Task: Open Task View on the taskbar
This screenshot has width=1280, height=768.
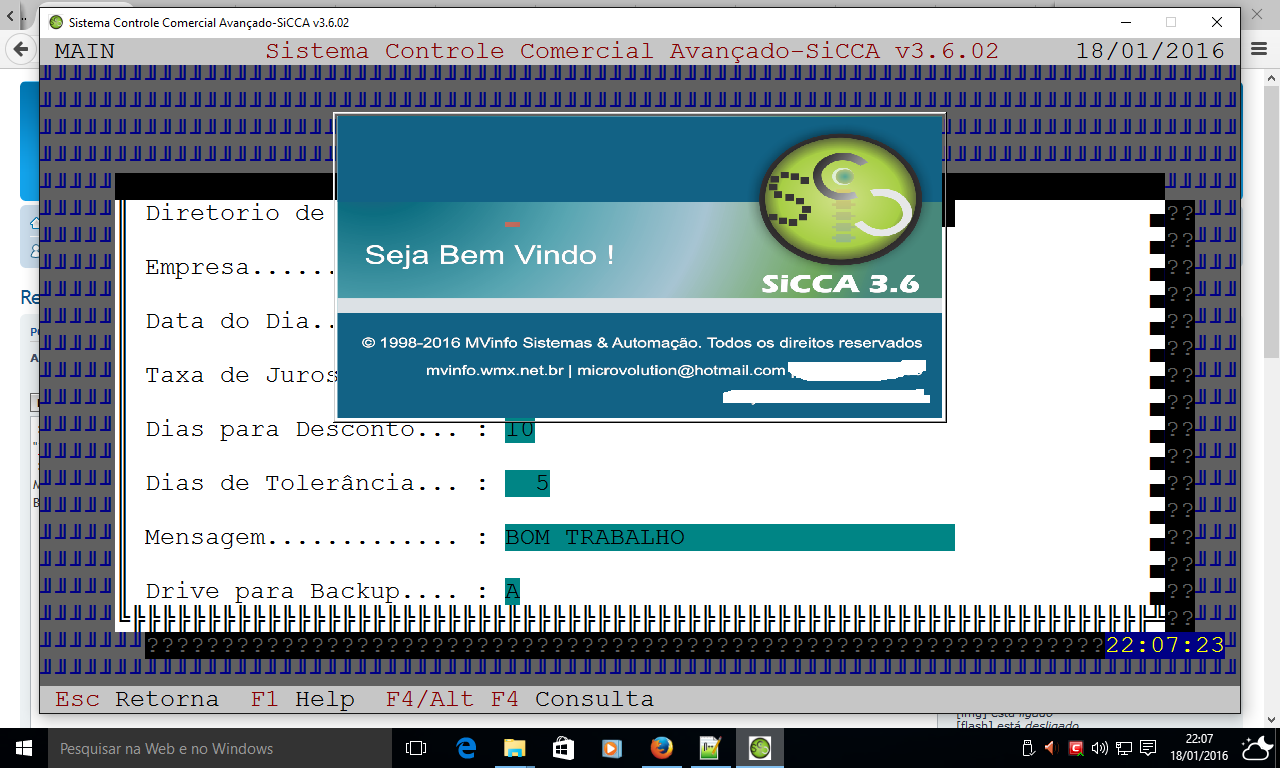Action: coord(416,748)
